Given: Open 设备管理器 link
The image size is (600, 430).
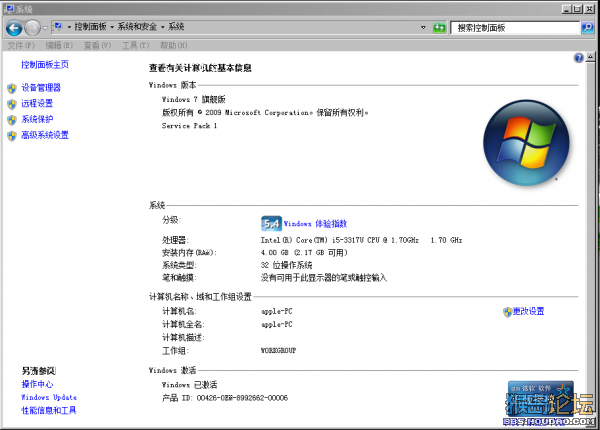Looking at the screenshot, I should coord(41,88).
